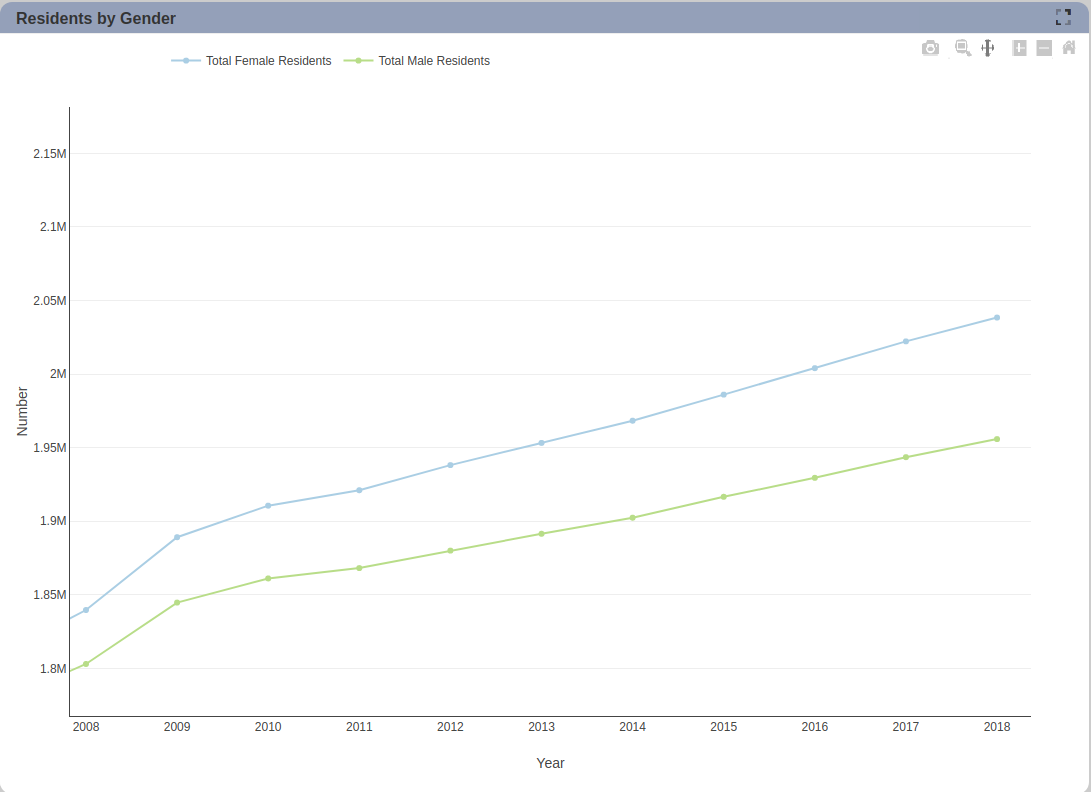Zoom in using the plus icon
Viewport: 1091px width, 792px height.
click(x=1019, y=48)
